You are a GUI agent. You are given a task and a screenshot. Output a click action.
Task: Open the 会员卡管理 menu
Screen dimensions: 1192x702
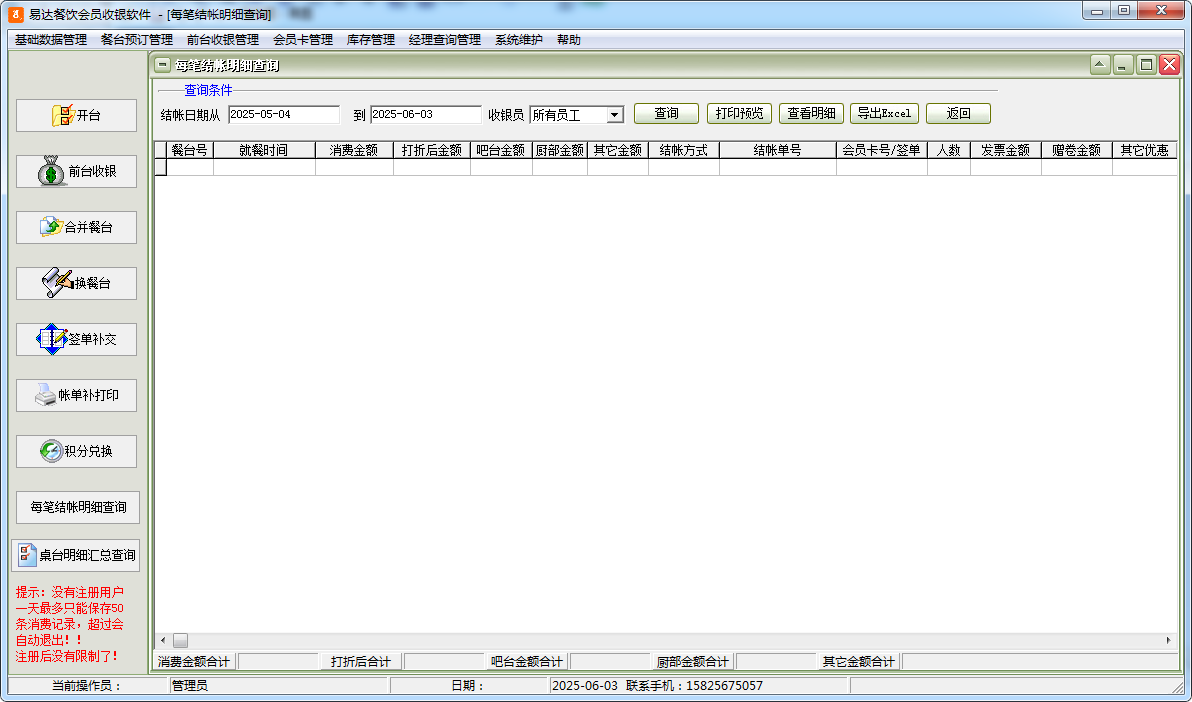pyautogui.click(x=302, y=40)
